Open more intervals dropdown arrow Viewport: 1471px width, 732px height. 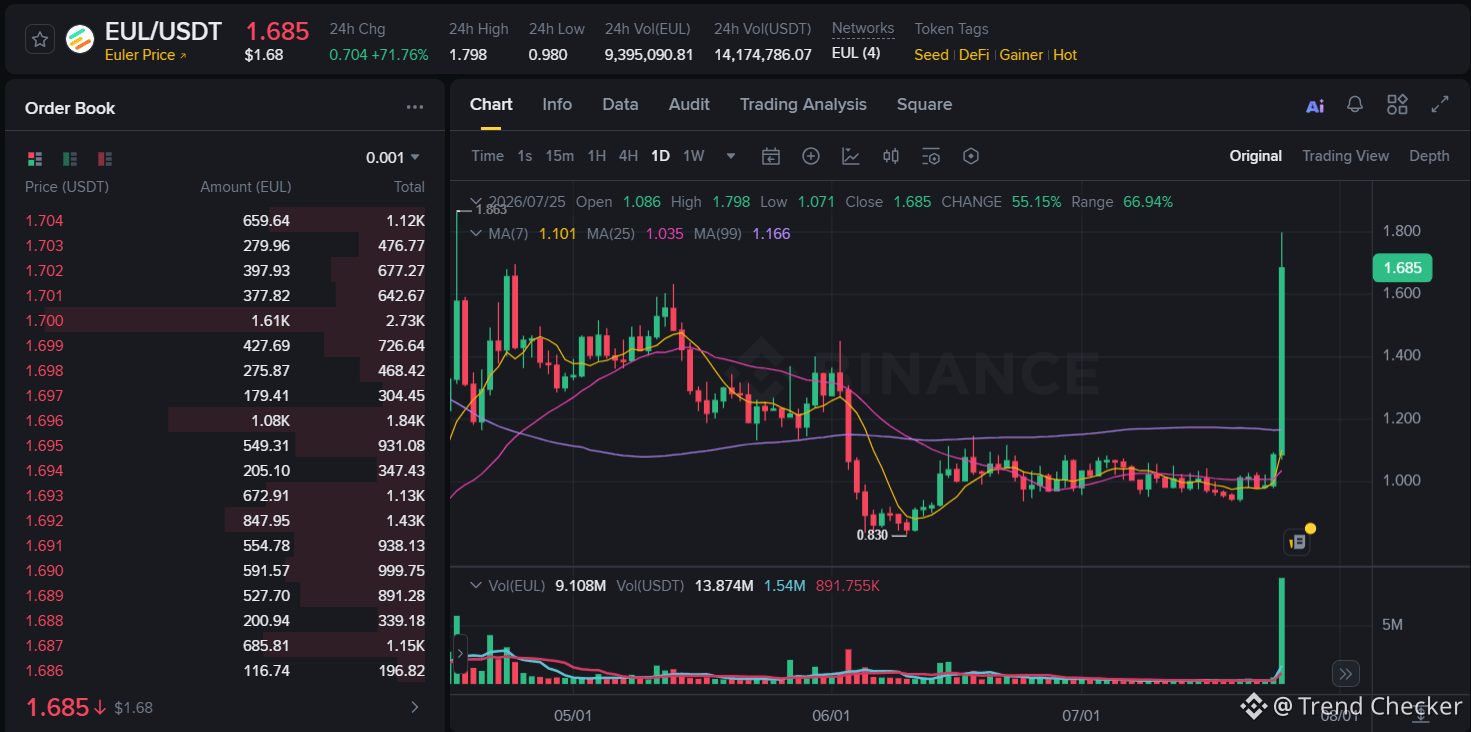coord(731,156)
